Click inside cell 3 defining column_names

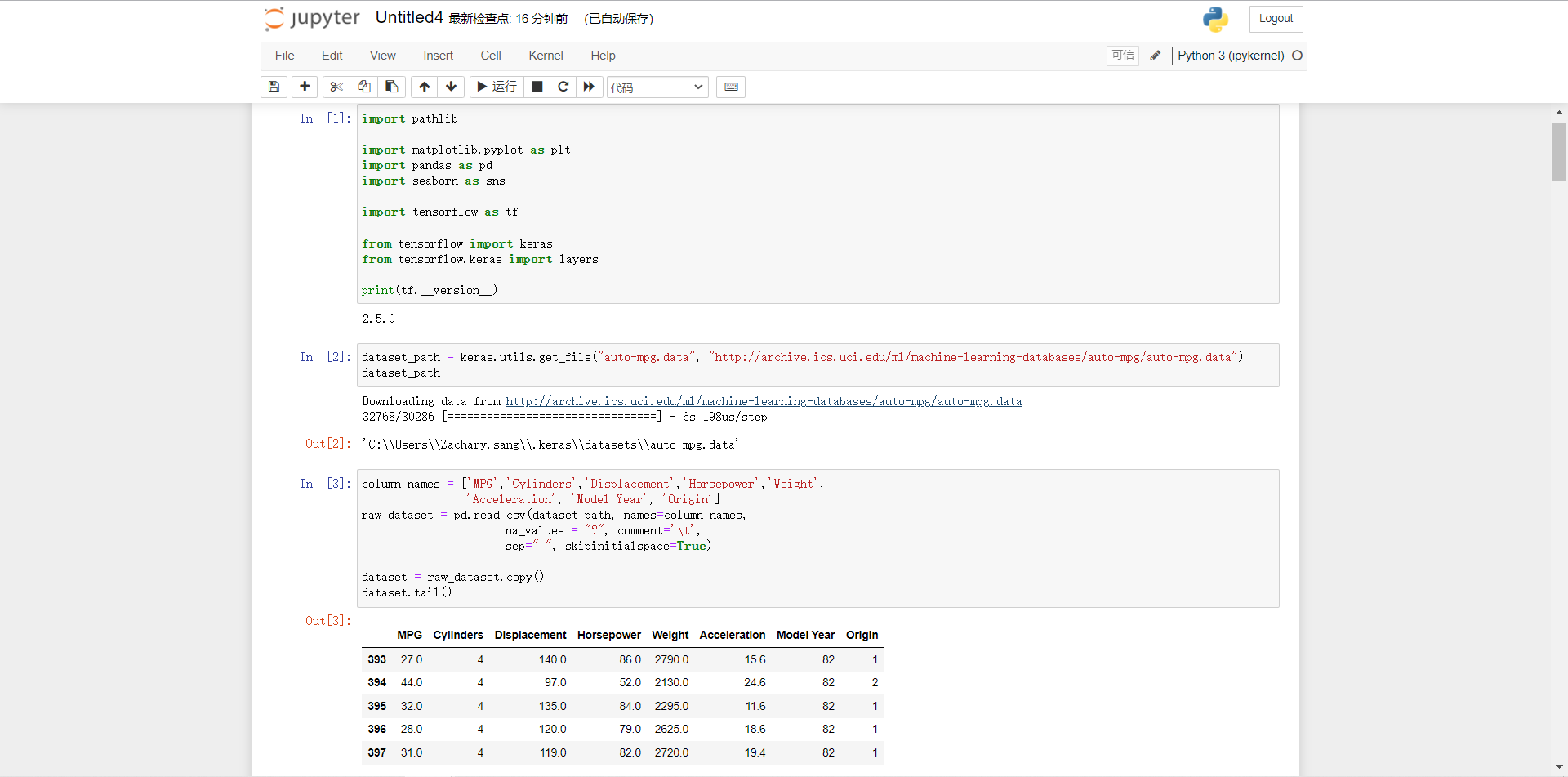[x=818, y=538]
